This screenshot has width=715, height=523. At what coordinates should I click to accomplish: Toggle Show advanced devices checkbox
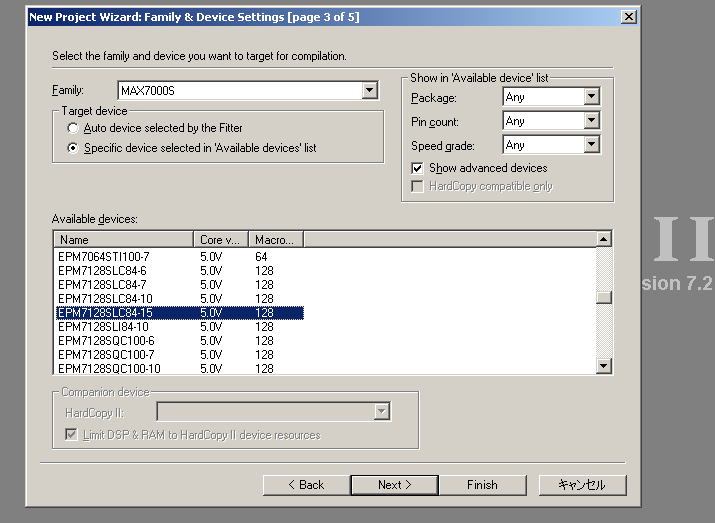click(417, 168)
